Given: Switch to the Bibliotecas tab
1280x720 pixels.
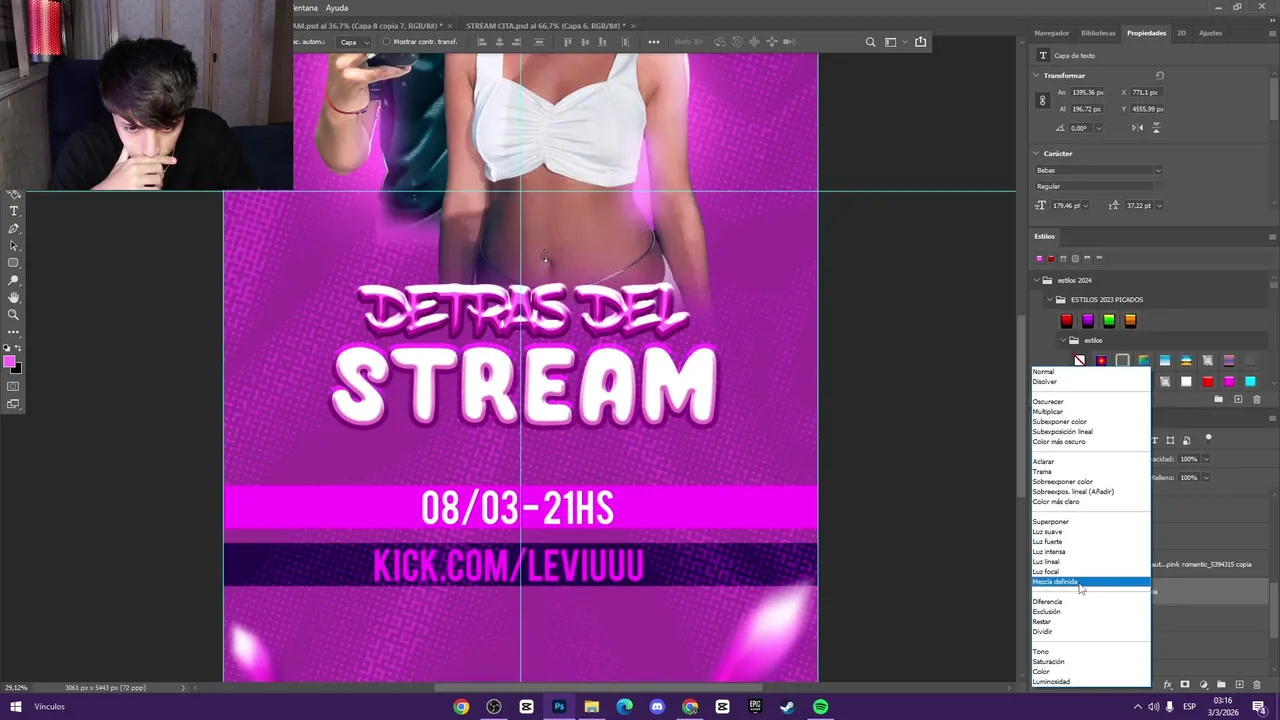Looking at the screenshot, I should click(1098, 33).
